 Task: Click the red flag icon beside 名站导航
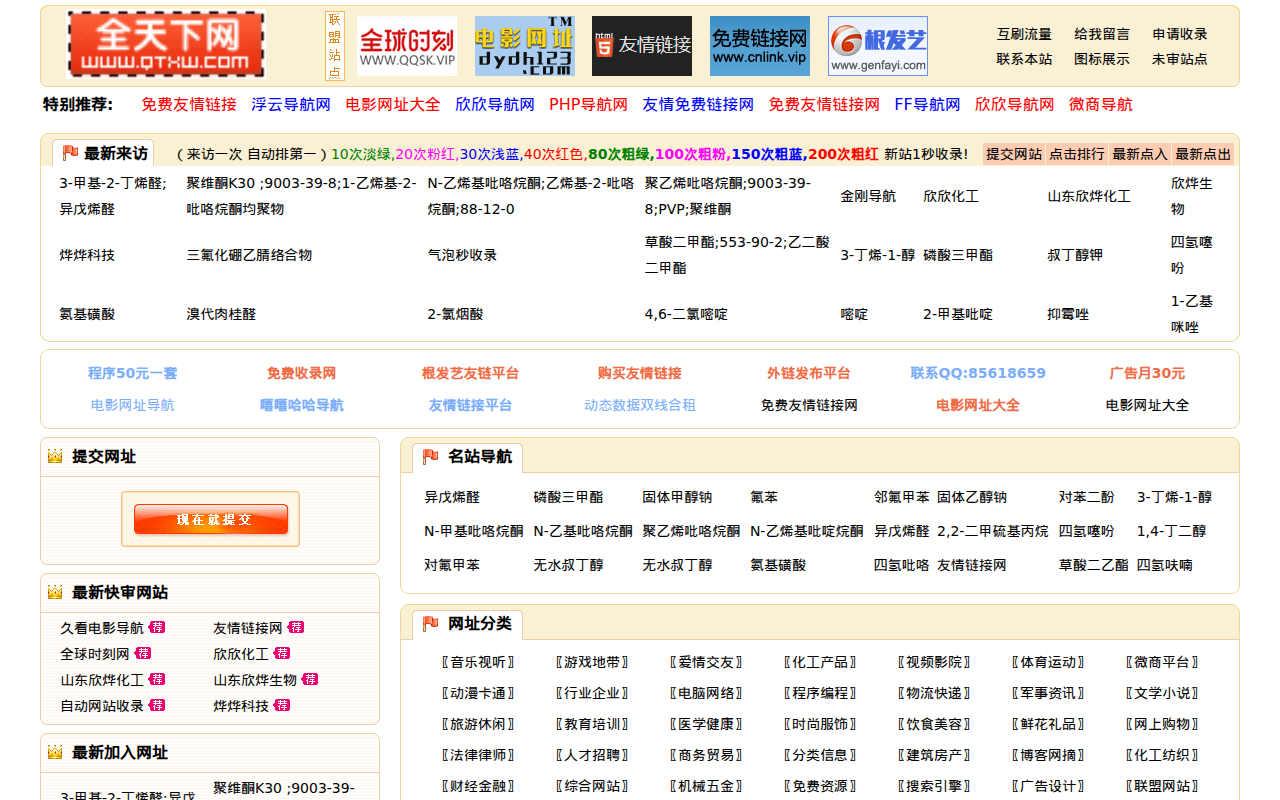point(431,457)
